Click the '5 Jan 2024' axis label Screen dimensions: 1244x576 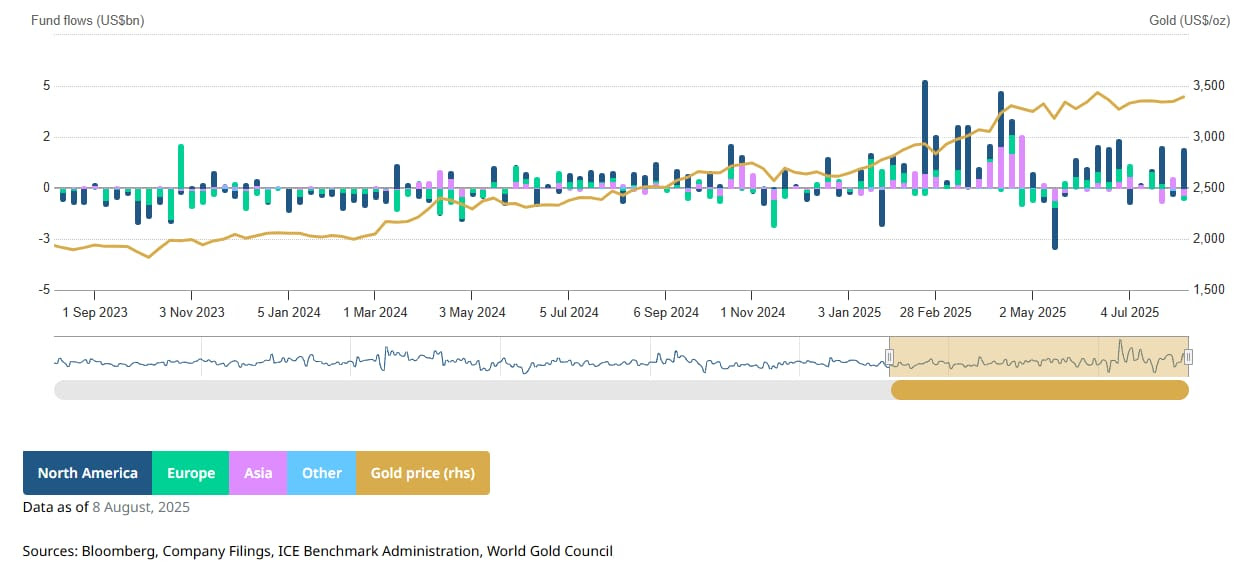288,312
